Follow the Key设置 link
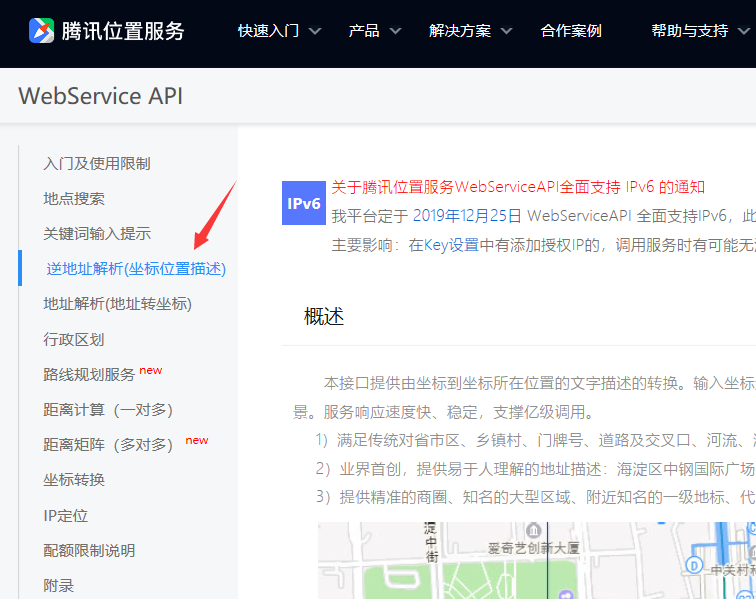Viewport: 756px width, 599px height. point(451,245)
